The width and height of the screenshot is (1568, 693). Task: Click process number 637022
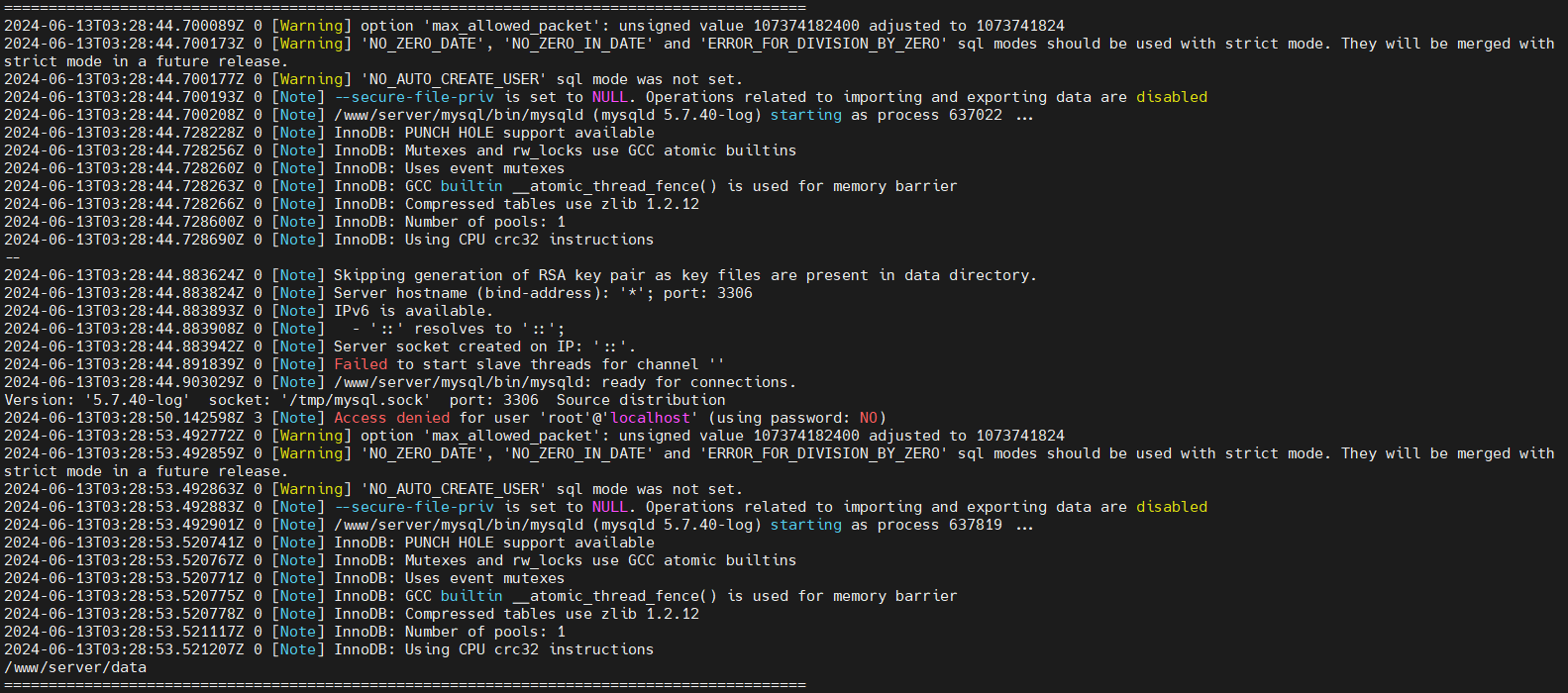pyautogui.click(x=975, y=115)
